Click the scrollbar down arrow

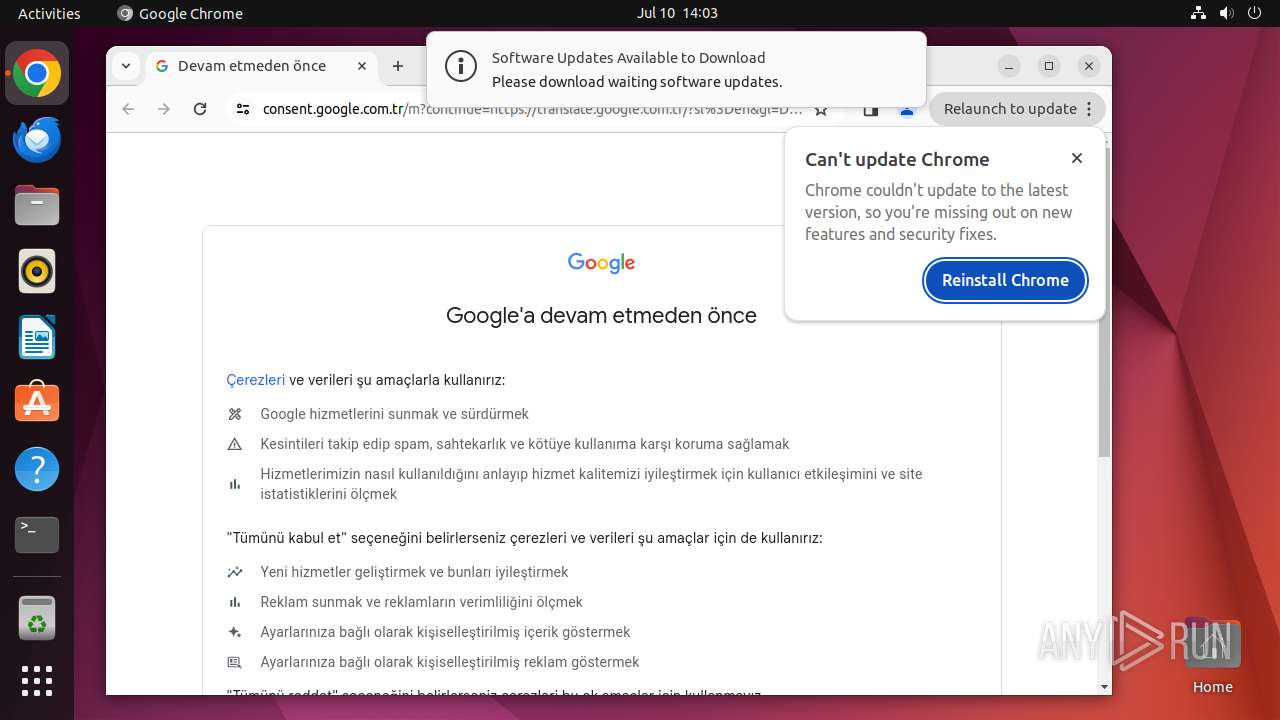(x=1104, y=687)
